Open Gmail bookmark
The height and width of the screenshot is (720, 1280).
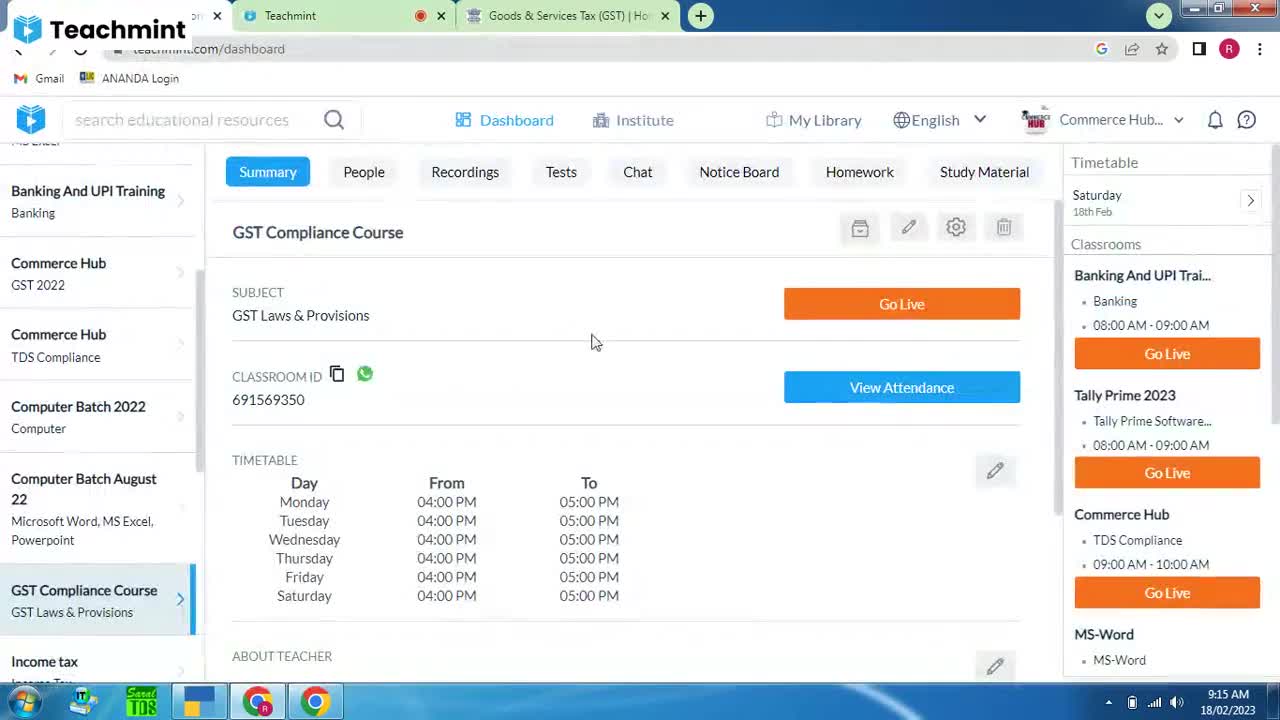coord(39,78)
